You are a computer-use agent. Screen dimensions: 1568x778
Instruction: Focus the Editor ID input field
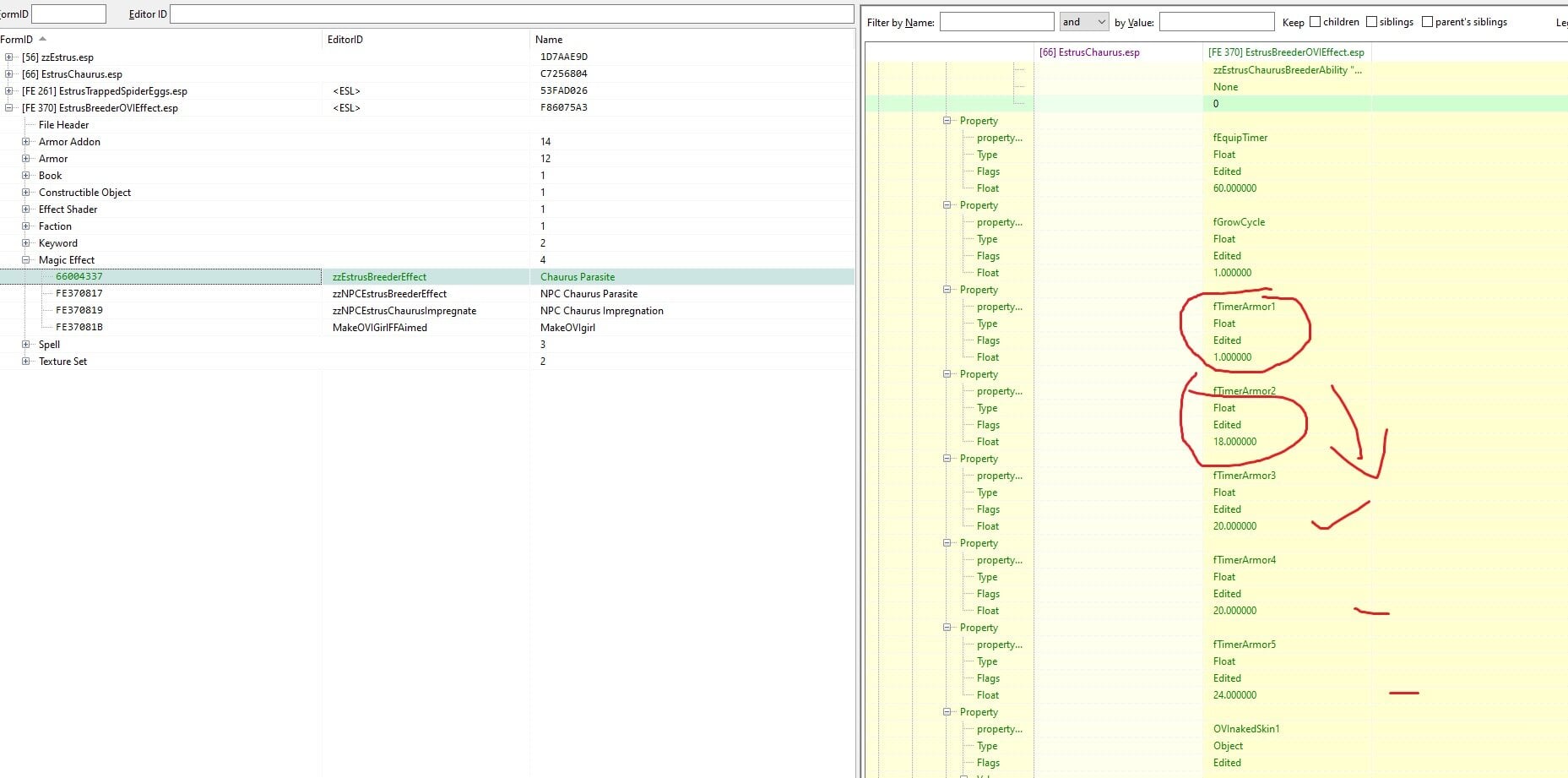coord(512,14)
